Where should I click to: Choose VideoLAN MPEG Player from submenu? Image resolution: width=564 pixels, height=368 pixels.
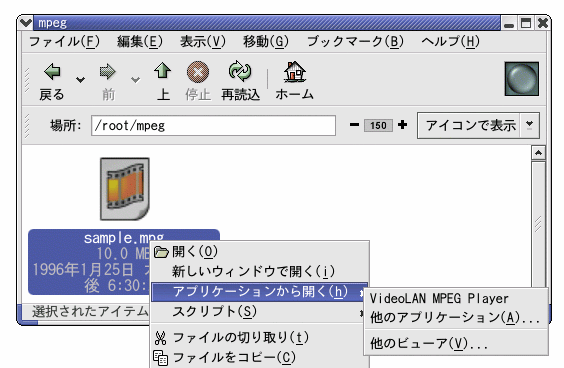pos(439,298)
